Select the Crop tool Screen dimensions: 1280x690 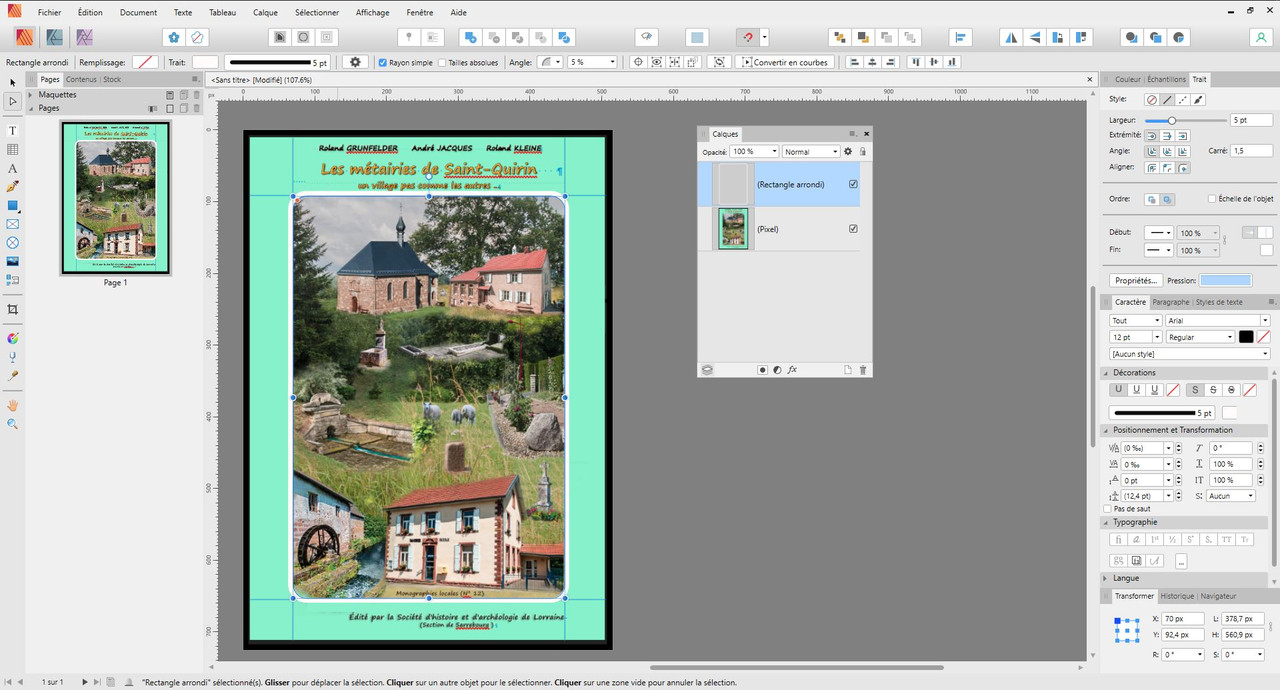pyautogui.click(x=13, y=310)
